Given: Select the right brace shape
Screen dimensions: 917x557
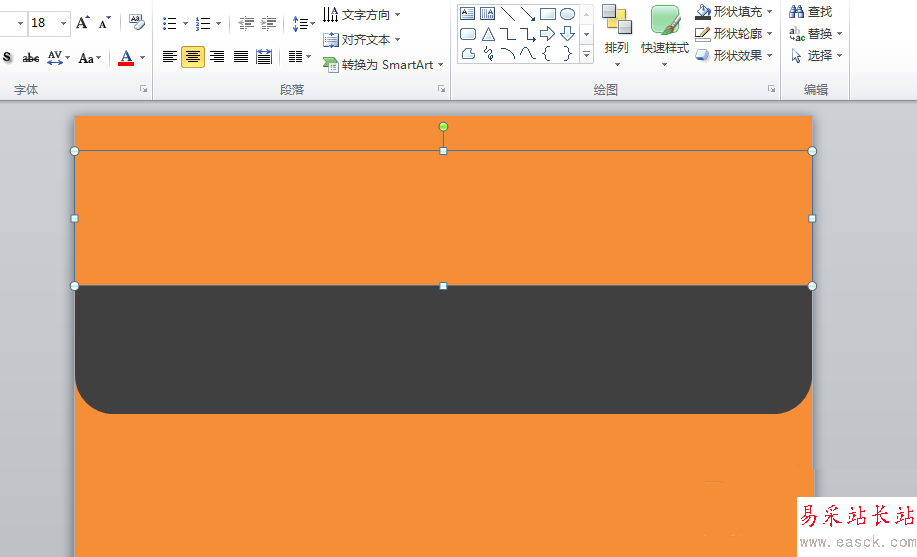Looking at the screenshot, I should [567, 54].
